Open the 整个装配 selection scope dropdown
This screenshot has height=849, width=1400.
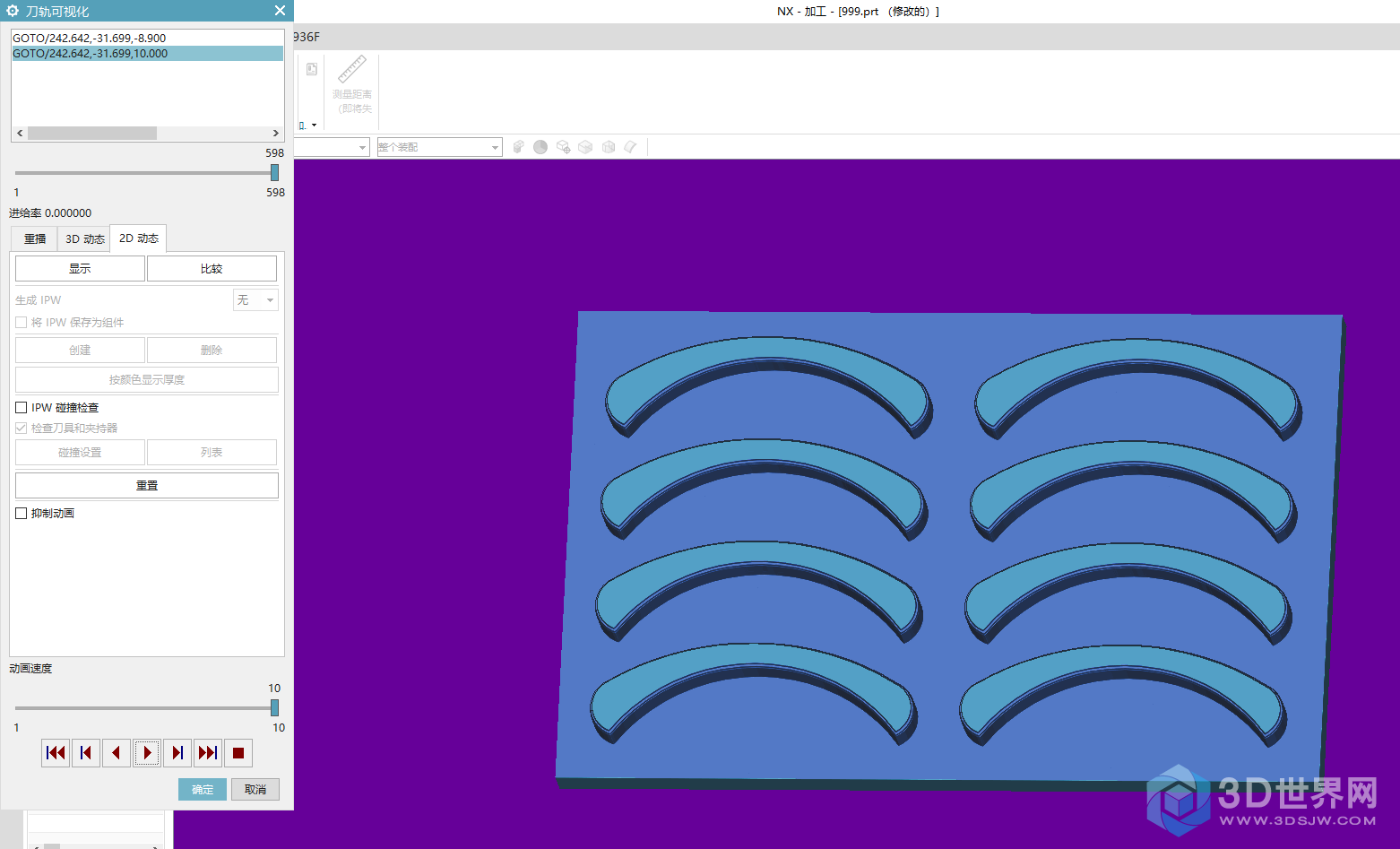pyautogui.click(x=439, y=147)
